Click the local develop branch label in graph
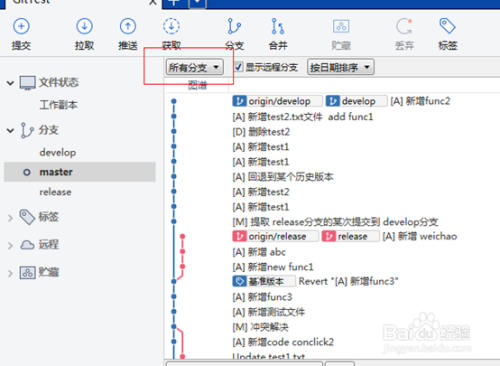This screenshot has height=366, width=500. pyautogui.click(x=357, y=101)
